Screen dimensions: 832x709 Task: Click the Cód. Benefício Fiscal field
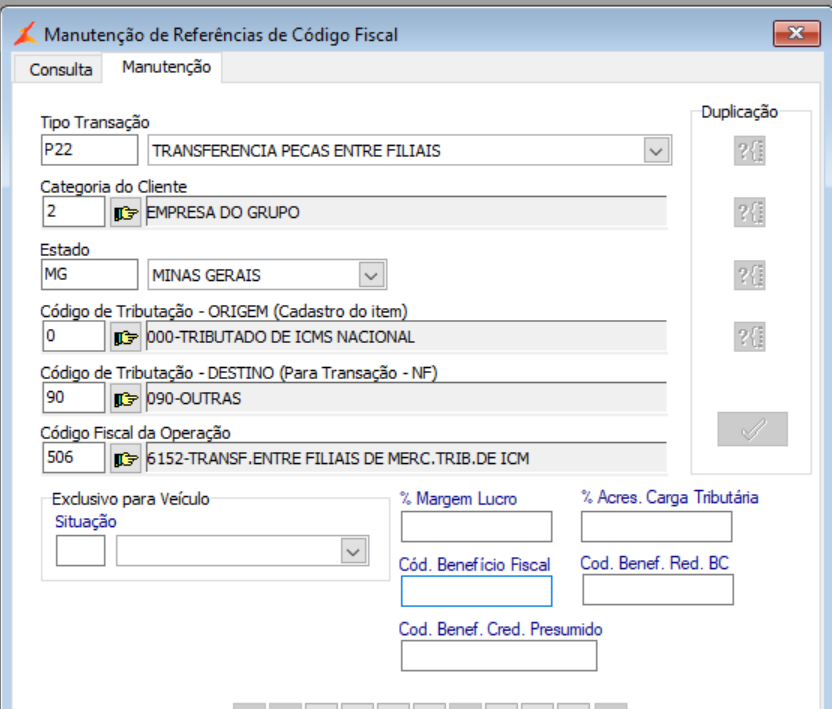[476, 591]
